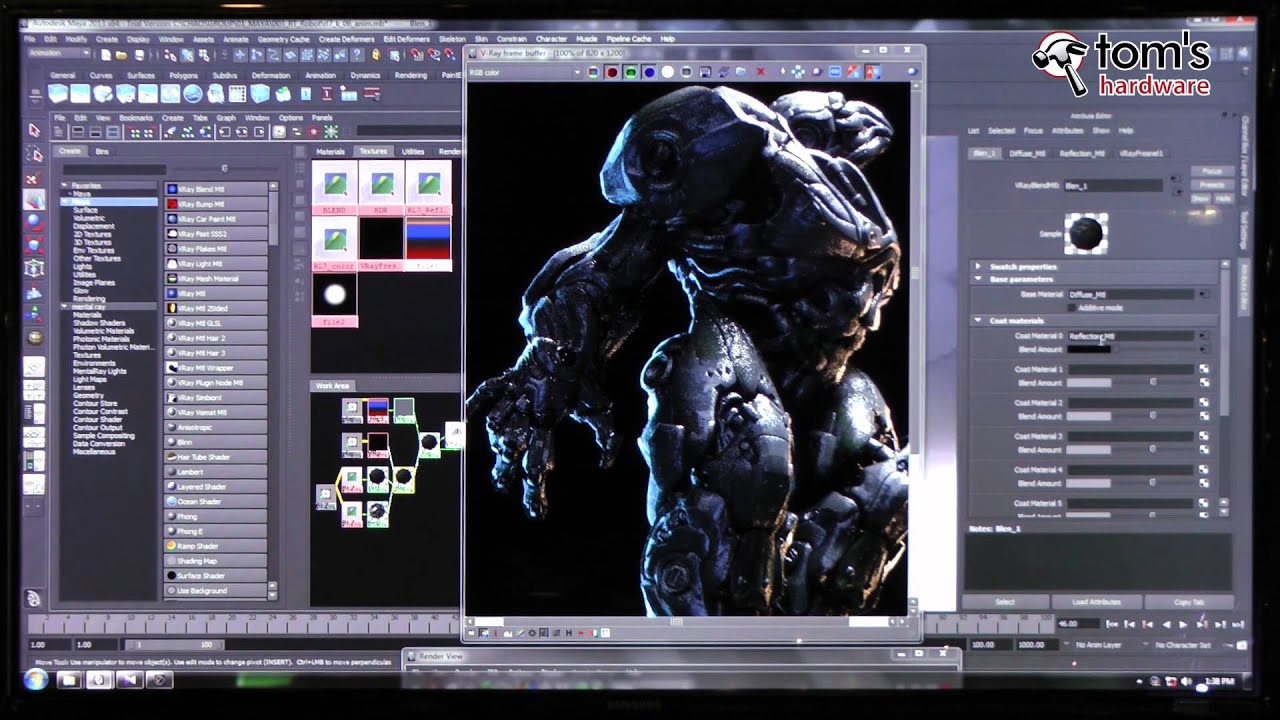Choose the Paint Selection tool
1280x720 pixels.
(x=34, y=177)
